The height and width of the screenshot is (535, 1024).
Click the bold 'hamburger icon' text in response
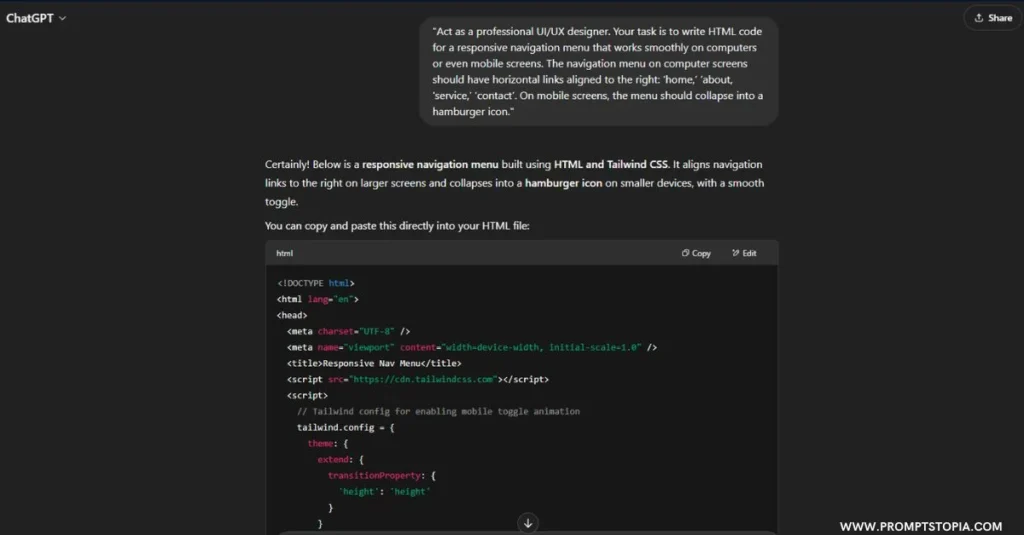point(563,184)
